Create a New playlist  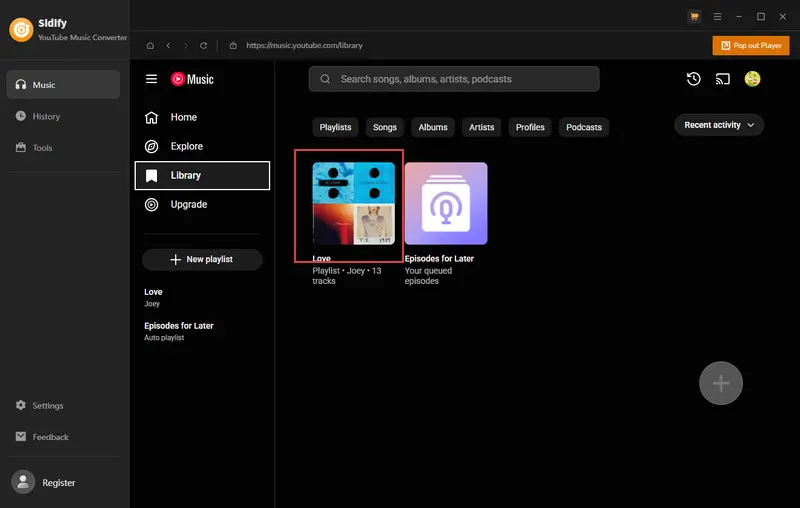pyautogui.click(x=202, y=260)
